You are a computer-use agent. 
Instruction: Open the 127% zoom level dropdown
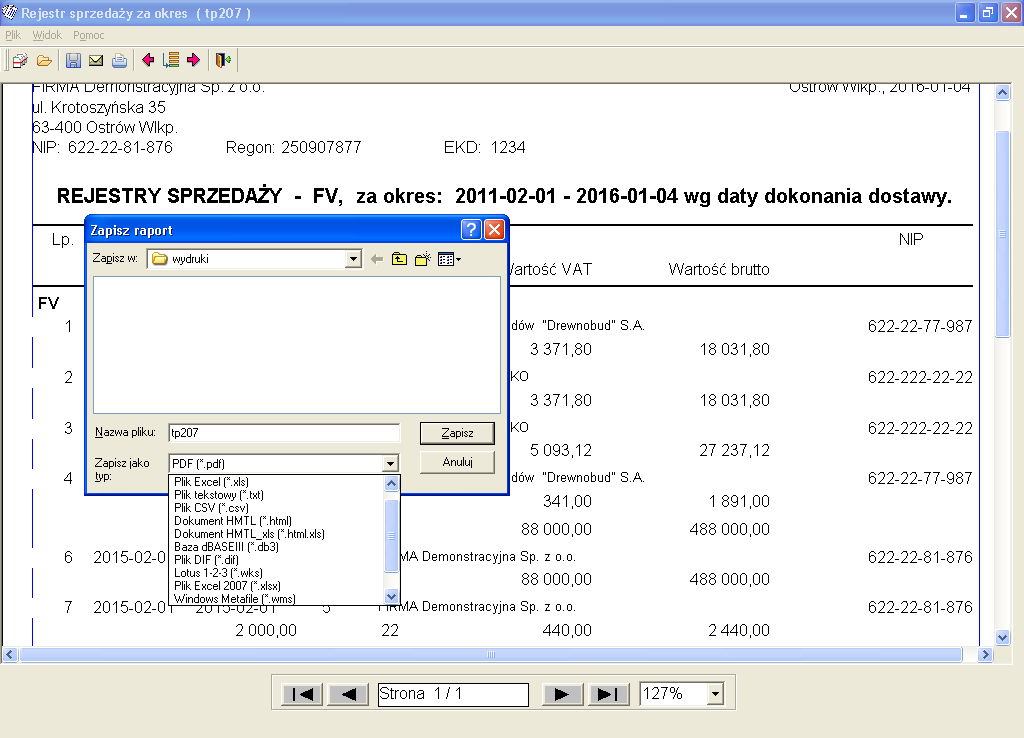click(715, 694)
